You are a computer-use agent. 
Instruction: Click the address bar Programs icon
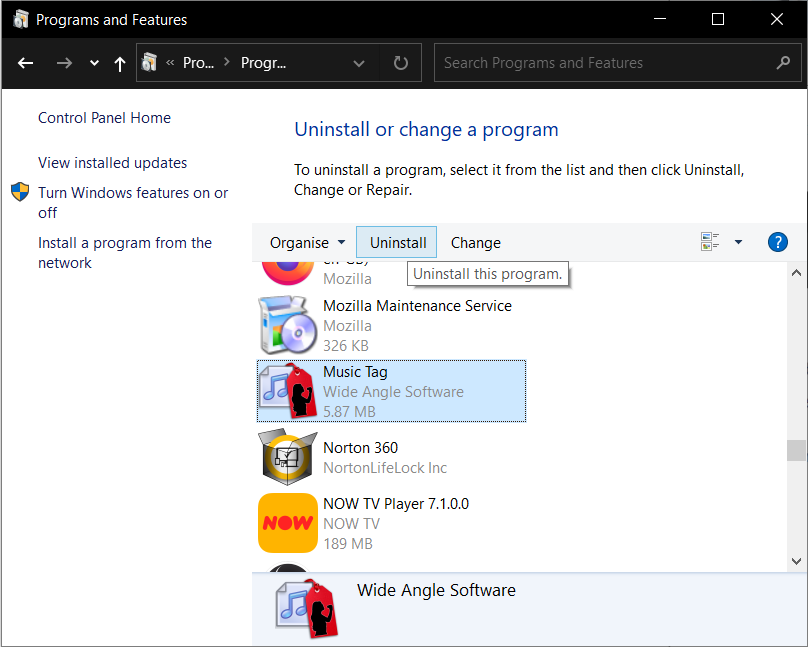click(x=149, y=62)
